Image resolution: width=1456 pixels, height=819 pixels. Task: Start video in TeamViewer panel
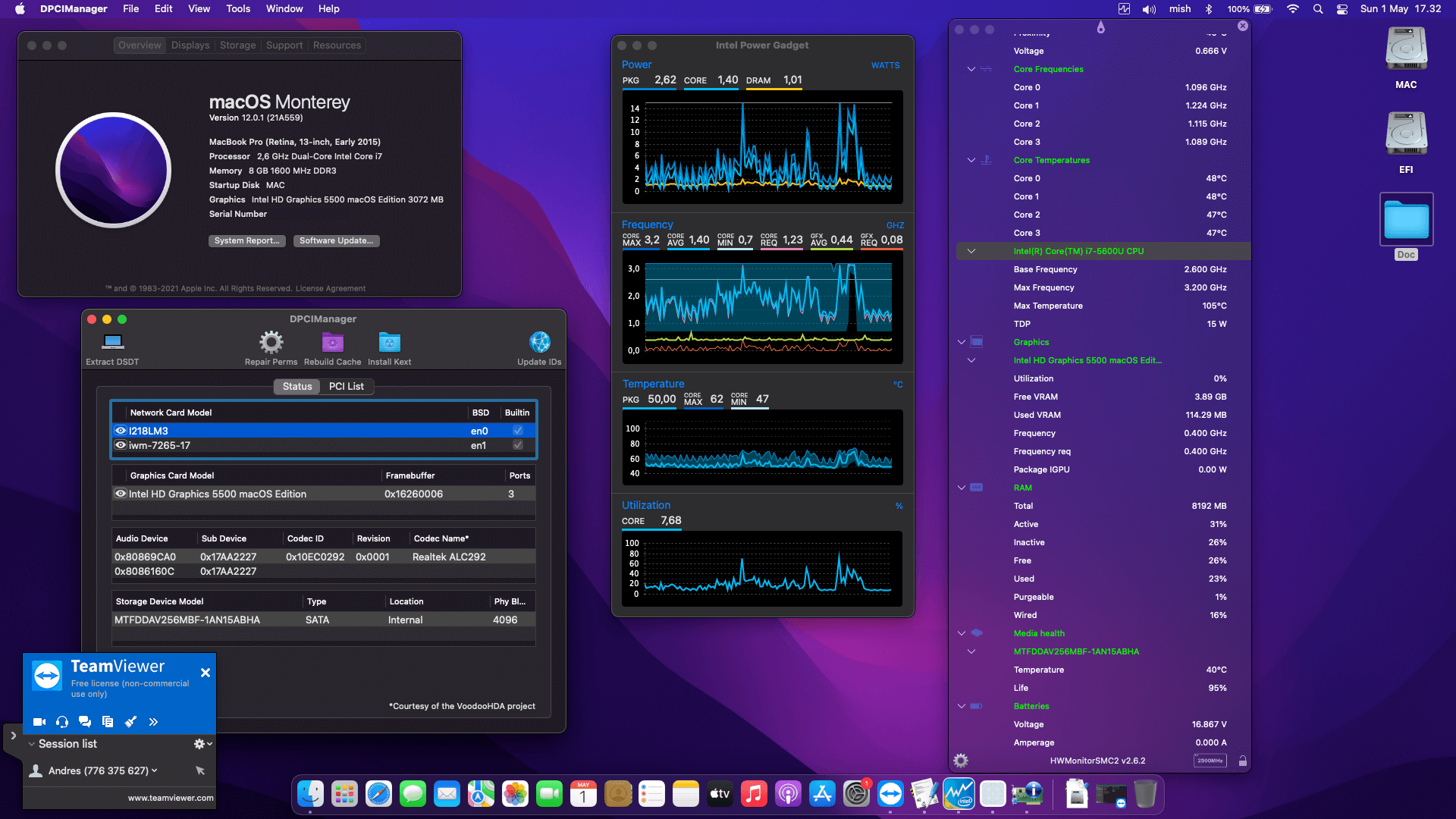coord(39,722)
